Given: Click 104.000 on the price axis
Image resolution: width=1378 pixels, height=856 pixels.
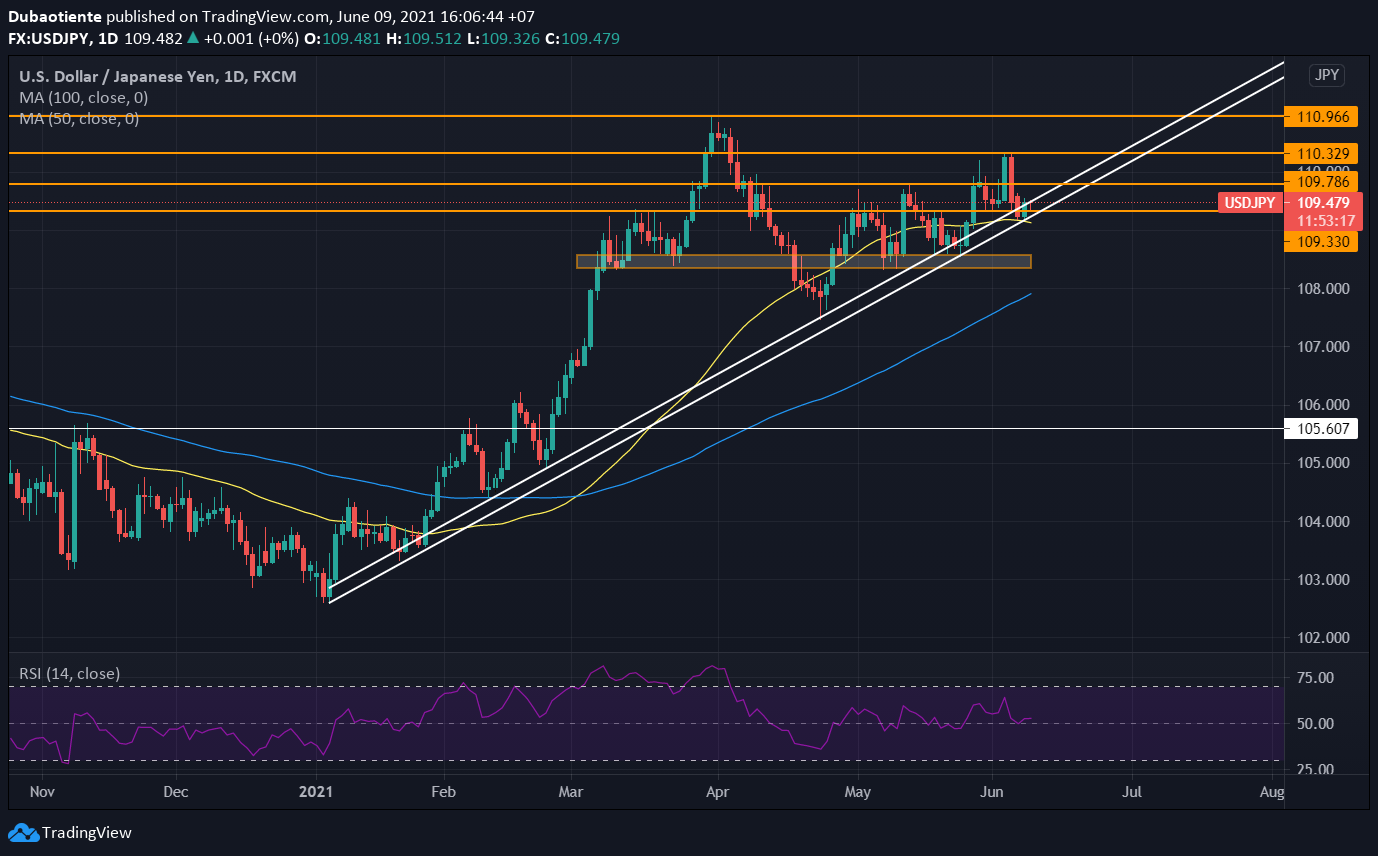Looking at the screenshot, I should (x=1323, y=522).
